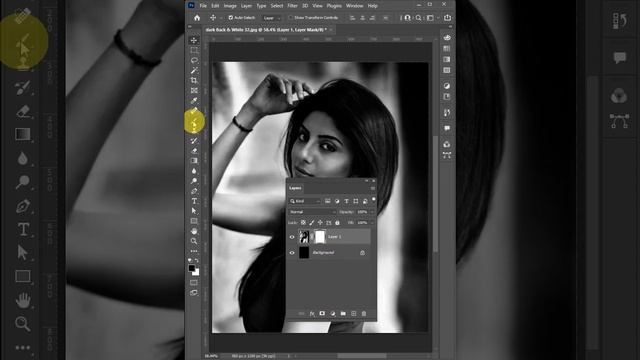Open the Kind filter dropdown
640x360 pixels.
[x=305, y=201]
